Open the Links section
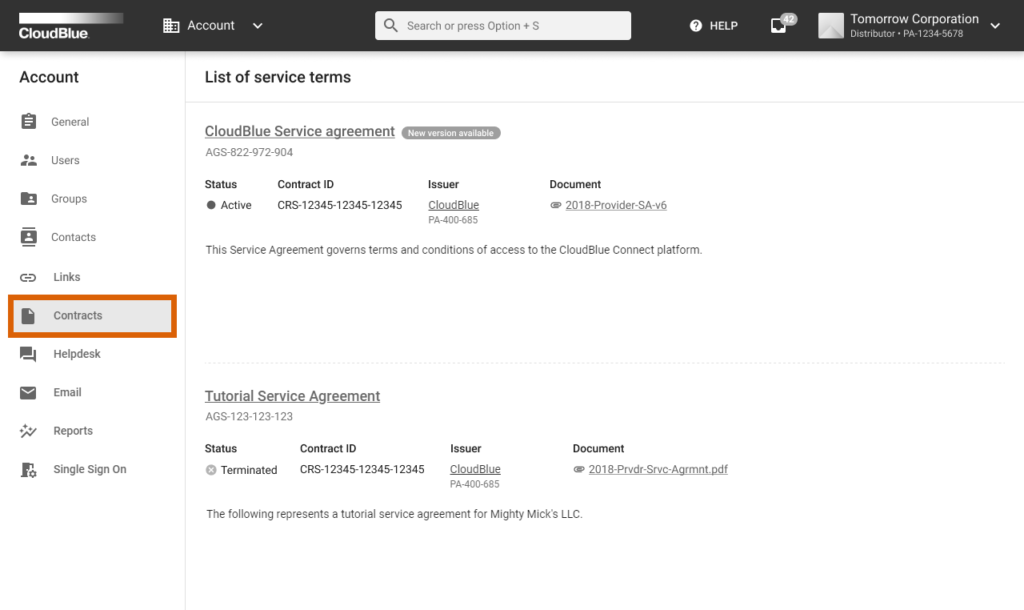 tap(66, 276)
